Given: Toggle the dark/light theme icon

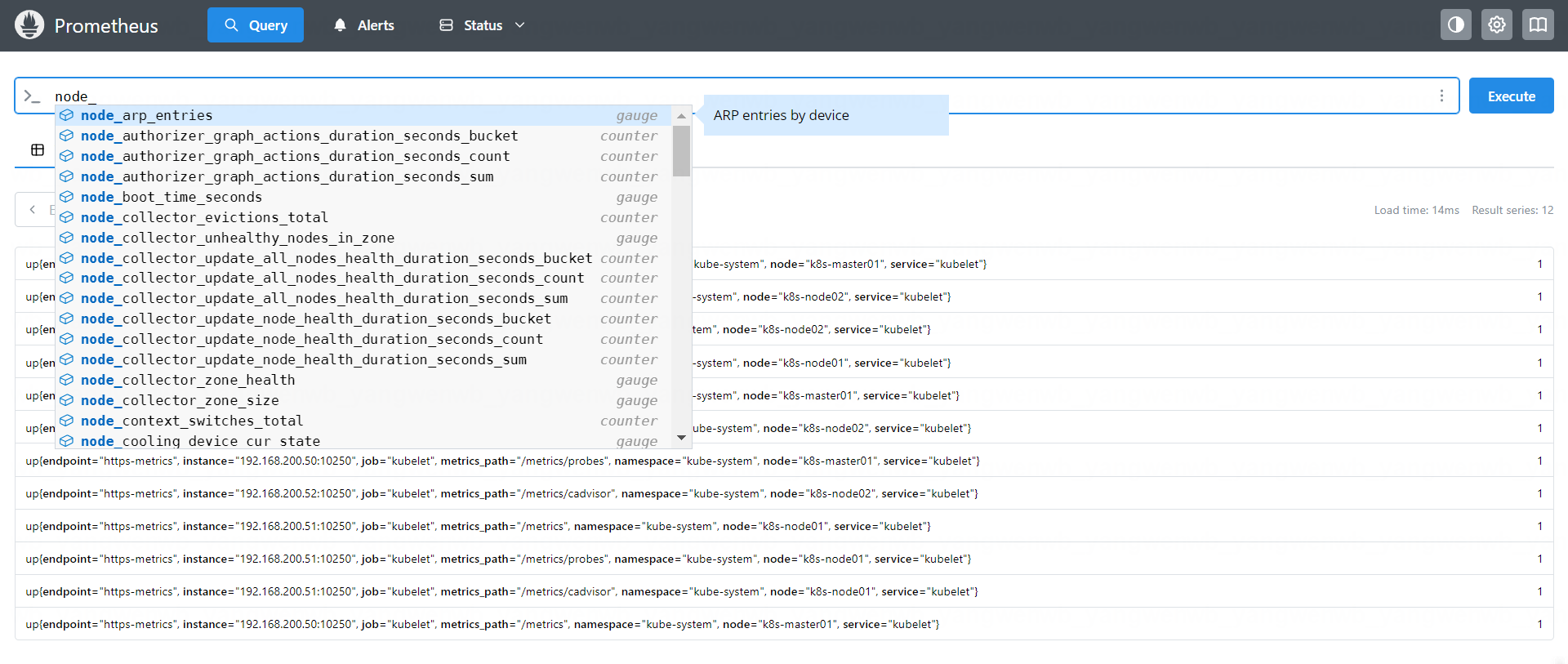Looking at the screenshot, I should click(x=1455, y=25).
